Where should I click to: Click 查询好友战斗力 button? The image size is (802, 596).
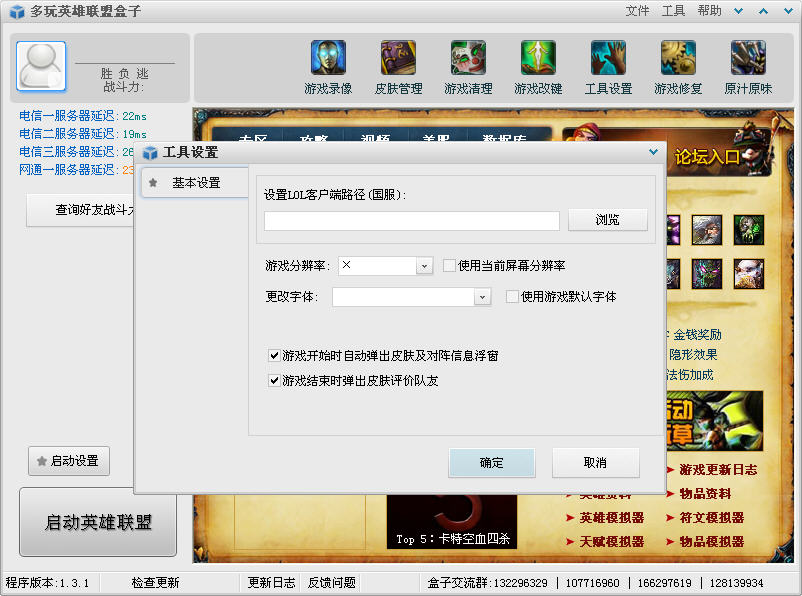80,210
